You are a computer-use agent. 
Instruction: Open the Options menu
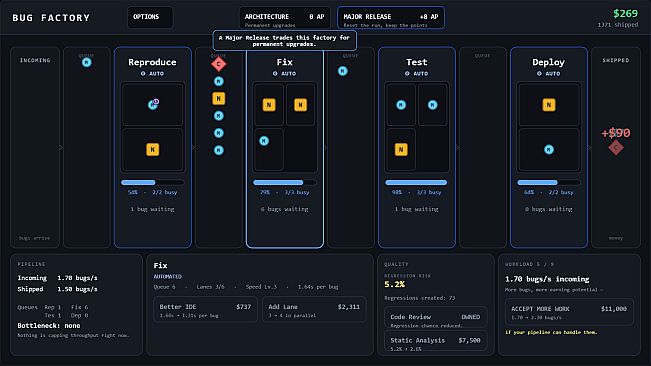click(x=150, y=17)
